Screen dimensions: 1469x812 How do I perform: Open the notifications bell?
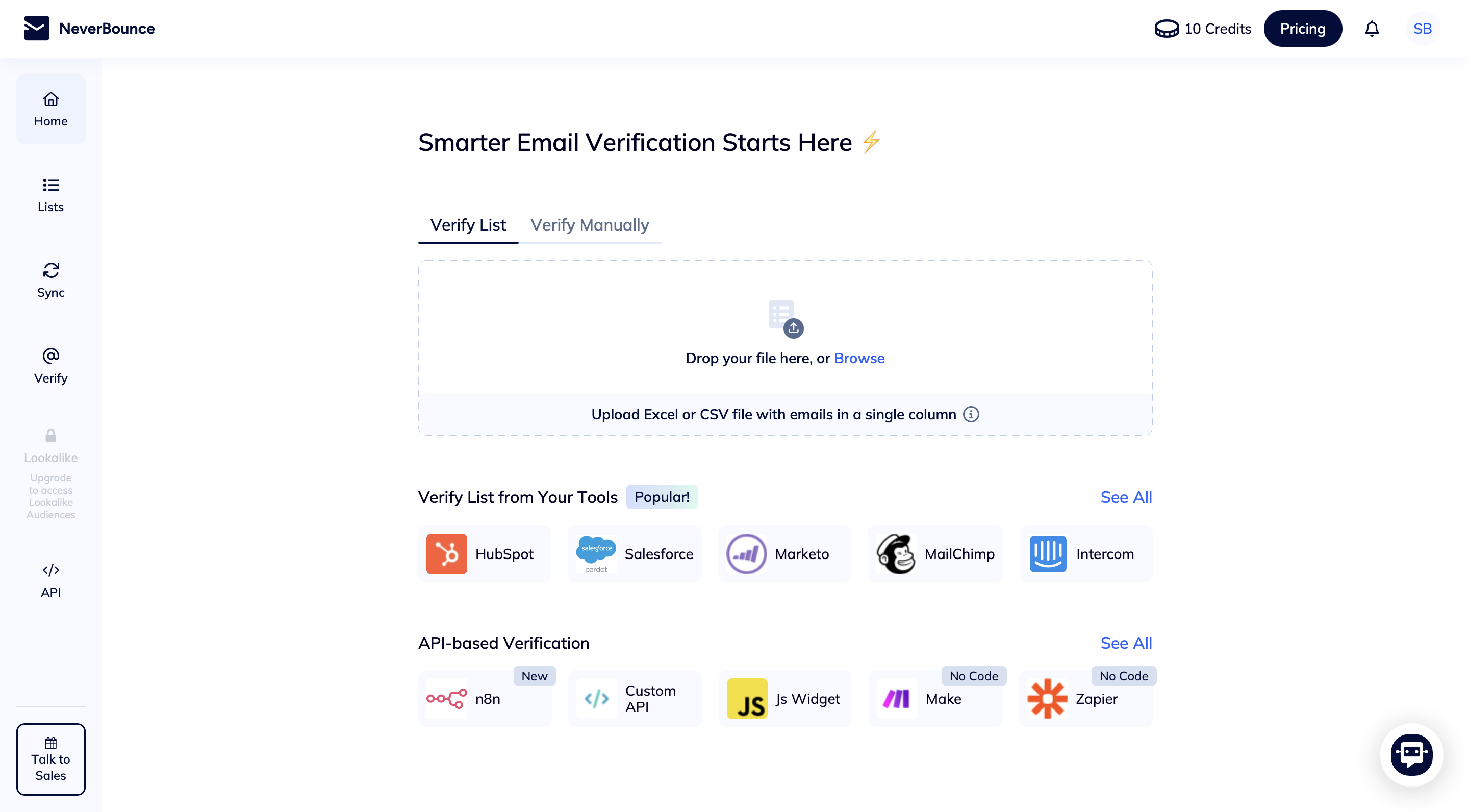pos(1372,29)
